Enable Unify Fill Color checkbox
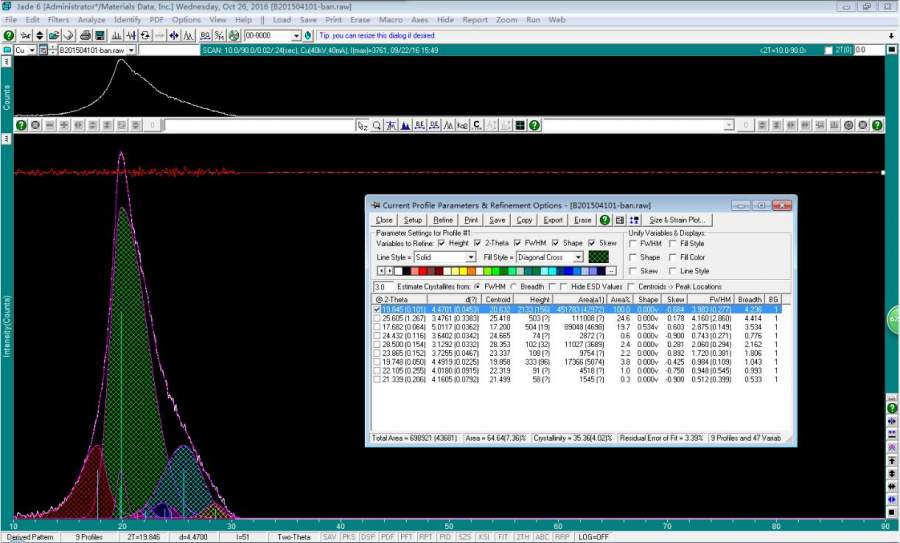The height and width of the screenshot is (543, 900). click(x=673, y=257)
